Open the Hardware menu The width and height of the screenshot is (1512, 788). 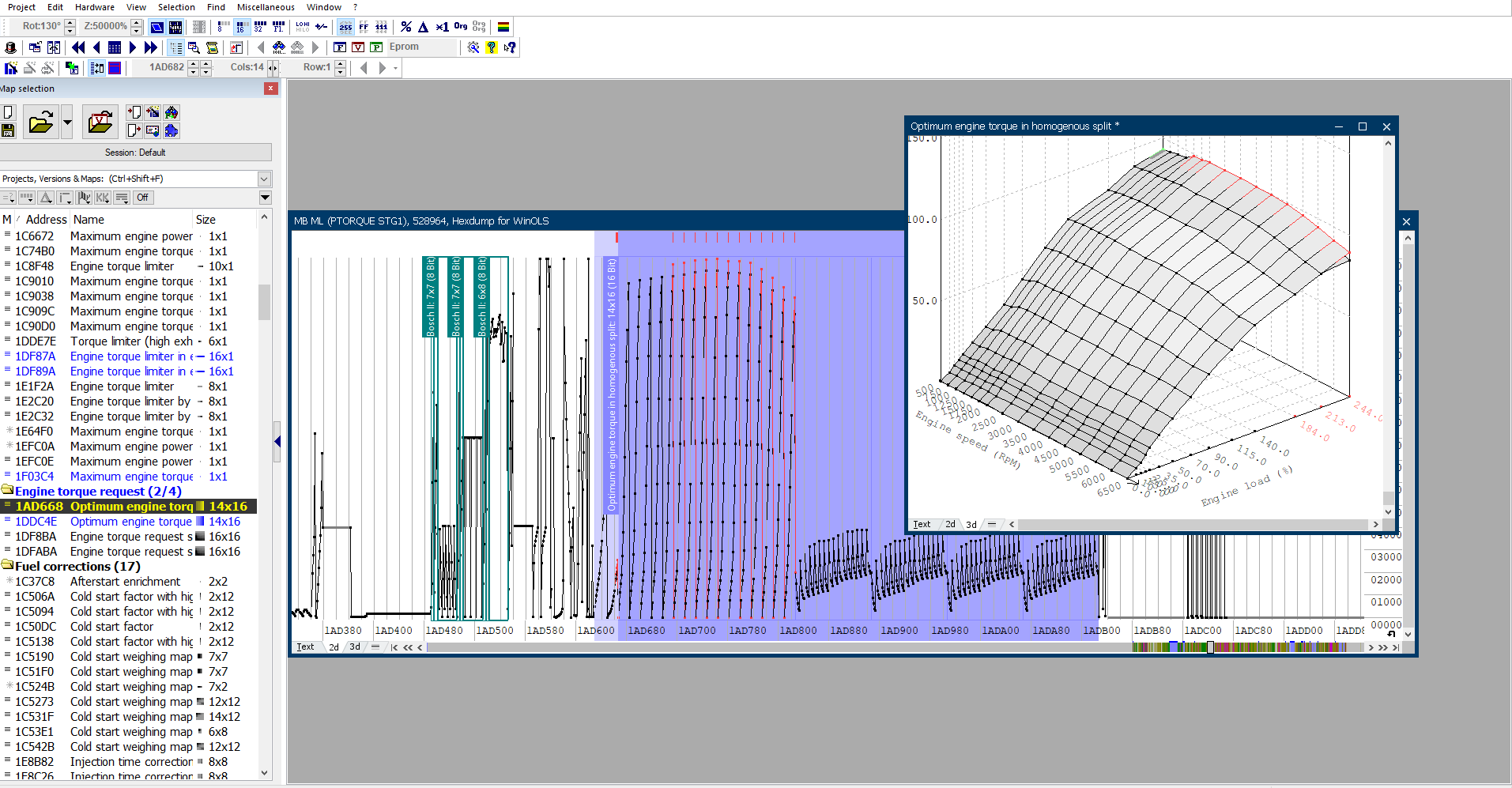click(95, 7)
